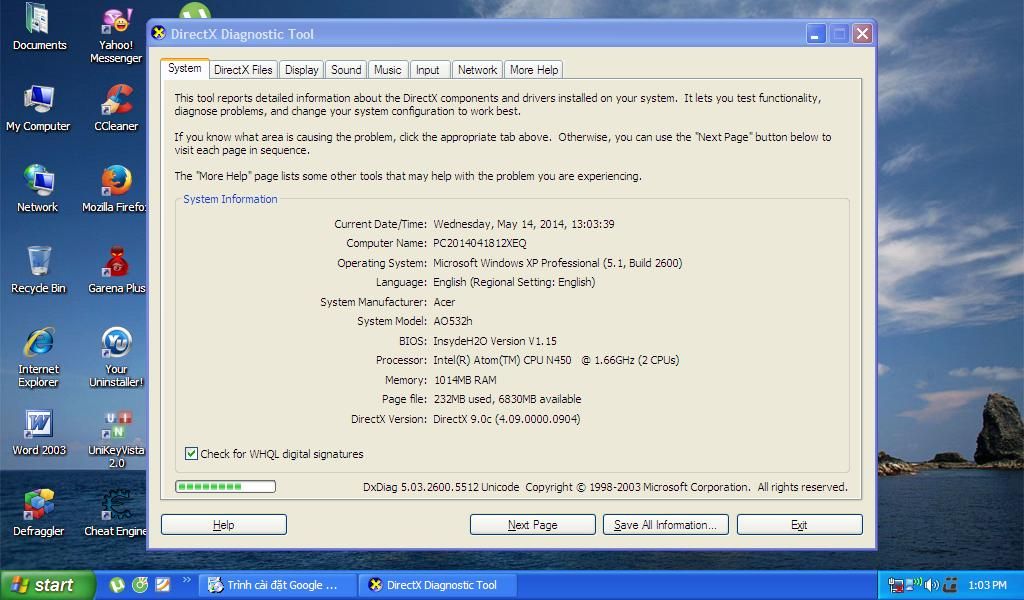Click the Yahoo! Messenger desktop icon

point(116,24)
